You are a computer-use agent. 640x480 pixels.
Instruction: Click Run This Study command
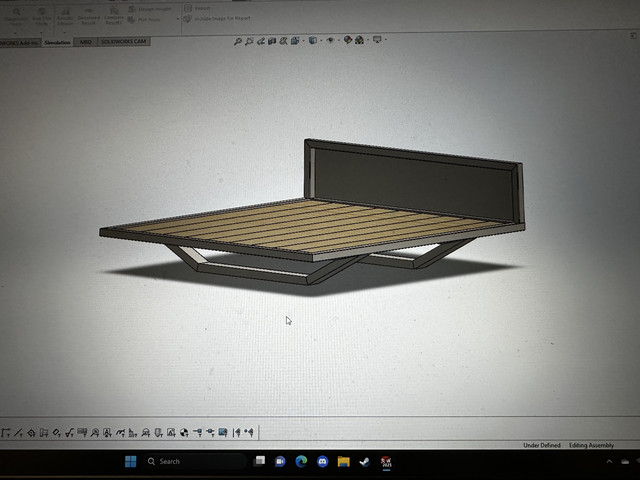coord(42,15)
